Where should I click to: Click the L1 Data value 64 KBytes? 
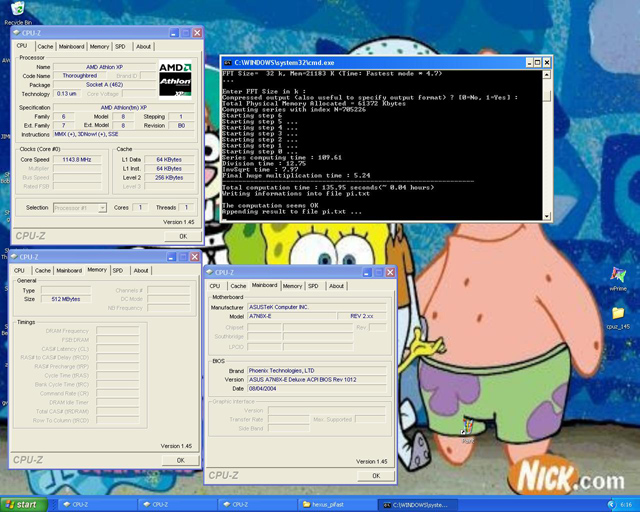(169, 160)
